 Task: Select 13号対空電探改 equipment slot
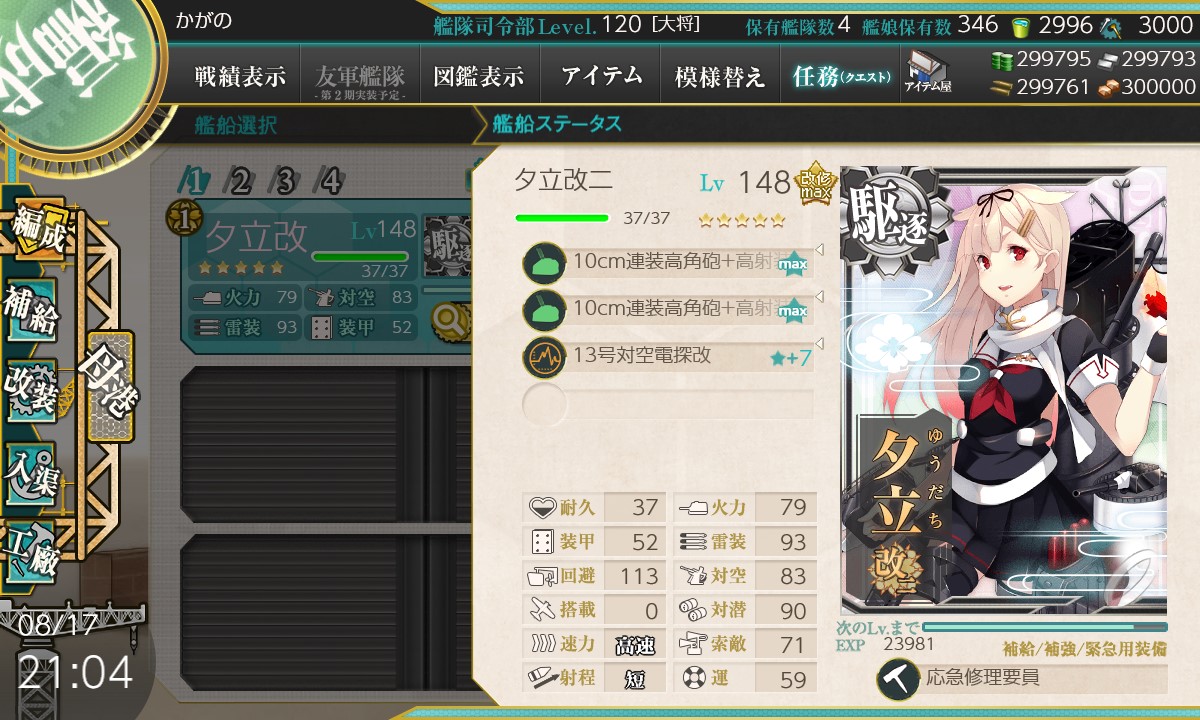(x=667, y=356)
